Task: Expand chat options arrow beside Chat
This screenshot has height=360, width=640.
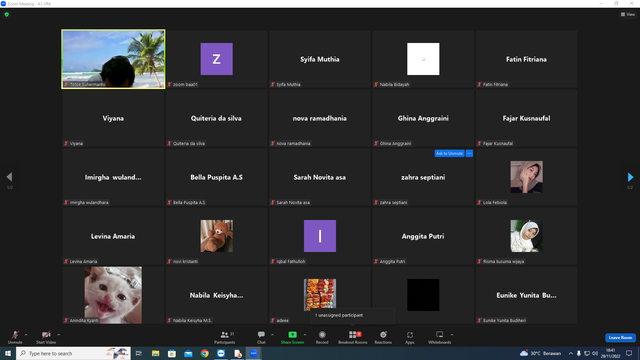Action: [272, 335]
